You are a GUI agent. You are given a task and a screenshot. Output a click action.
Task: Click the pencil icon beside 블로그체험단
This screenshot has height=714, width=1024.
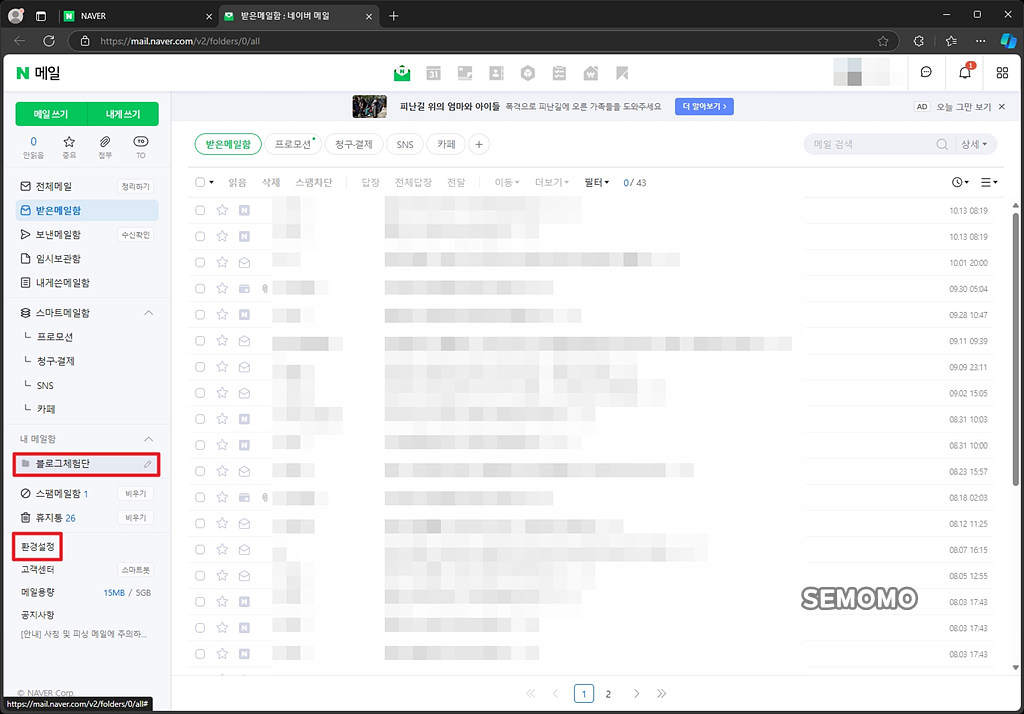(x=148, y=464)
